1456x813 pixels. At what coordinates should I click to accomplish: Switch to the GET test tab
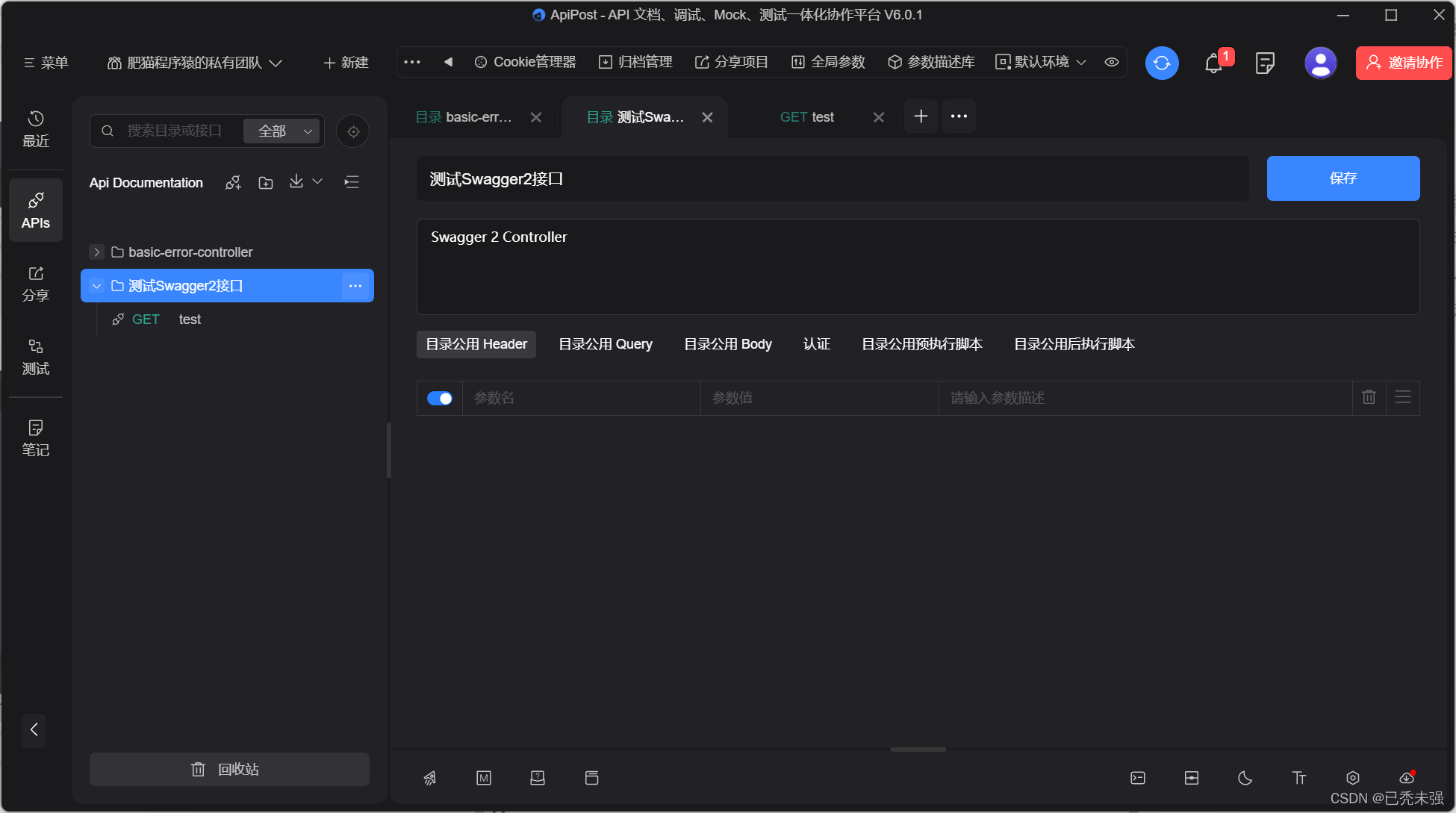(807, 117)
